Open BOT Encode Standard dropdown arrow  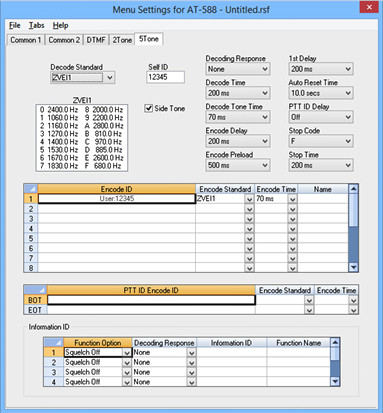[309, 300]
